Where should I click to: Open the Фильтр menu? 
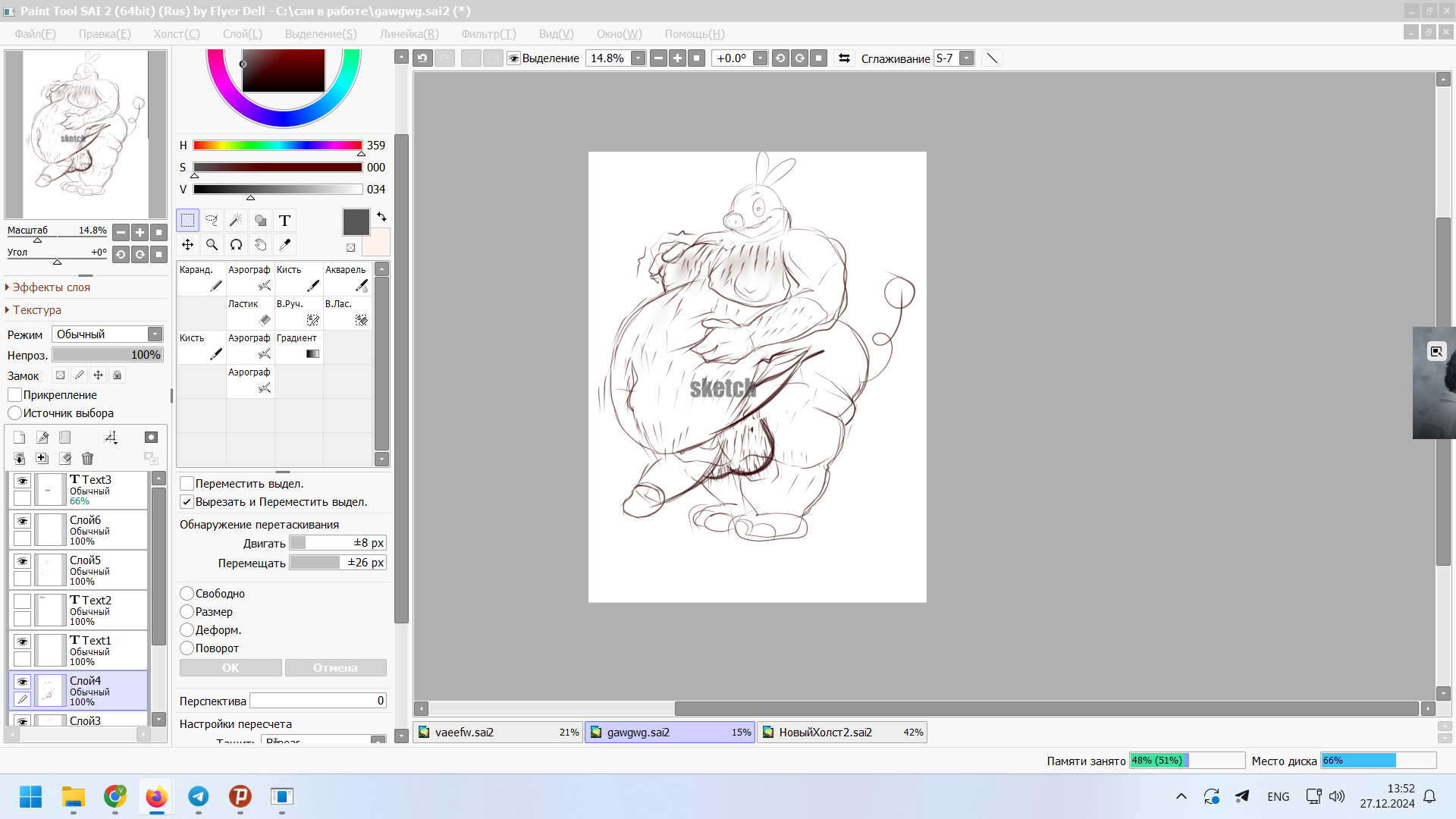pos(488,34)
